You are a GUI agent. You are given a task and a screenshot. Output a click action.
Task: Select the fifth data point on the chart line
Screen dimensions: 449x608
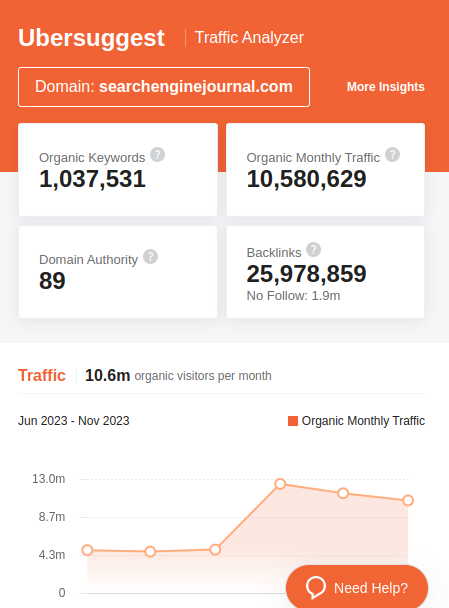[x=343, y=493]
